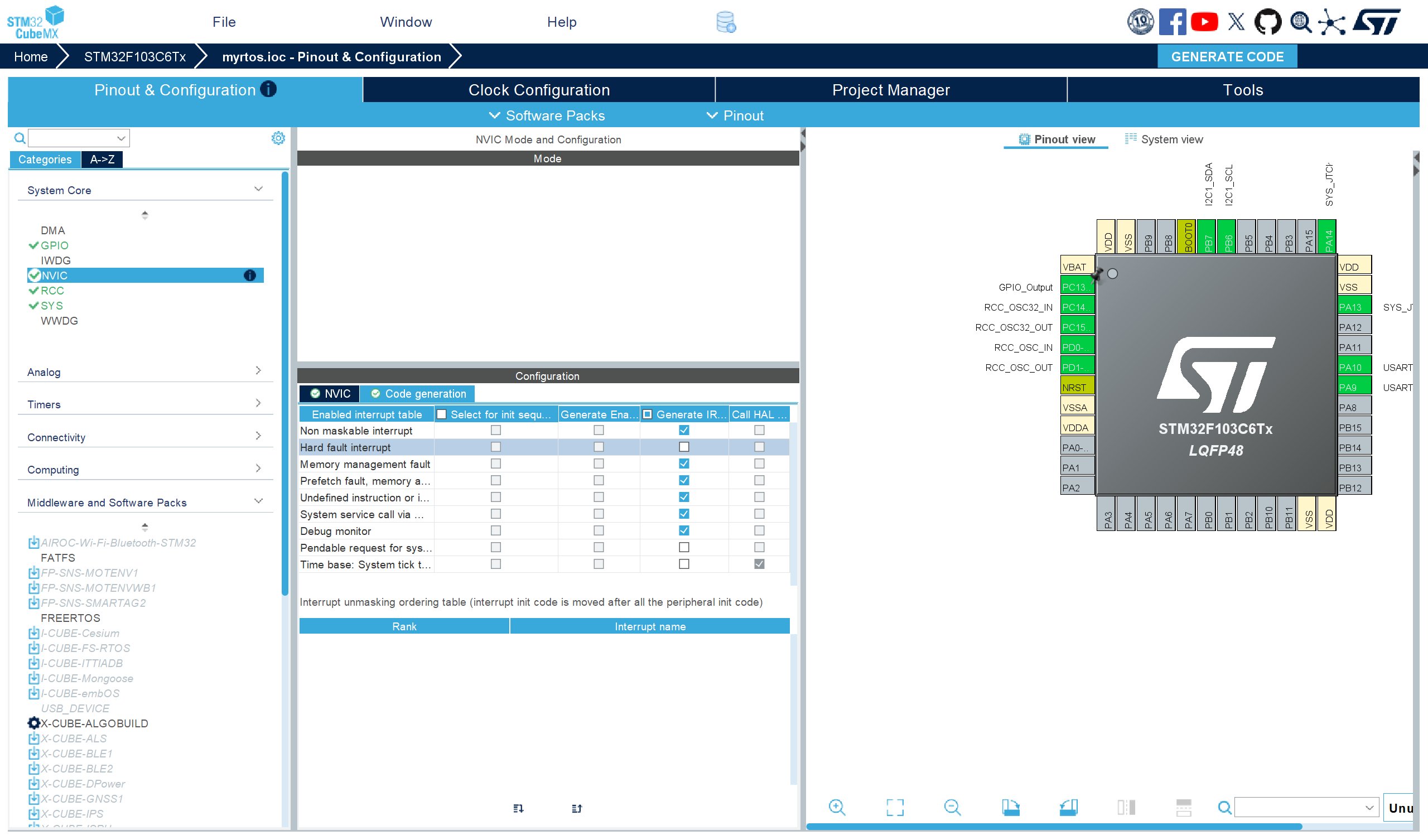Switch to A->Z listing
Screen dimensions: 1428x840
[x=102, y=160]
